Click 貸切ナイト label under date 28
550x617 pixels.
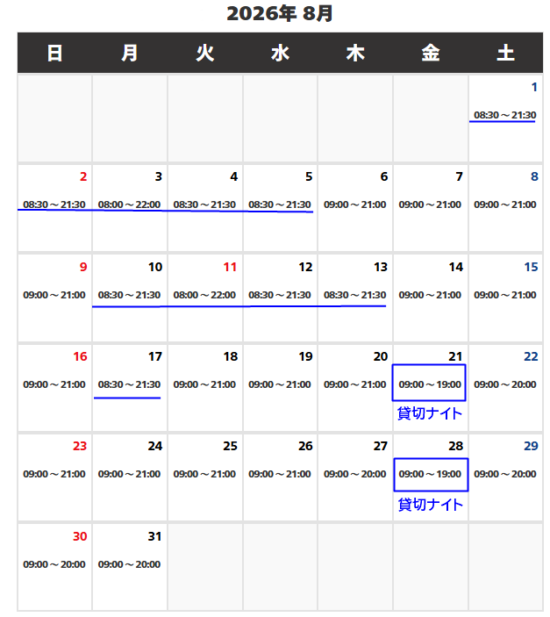pyautogui.click(x=430, y=504)
